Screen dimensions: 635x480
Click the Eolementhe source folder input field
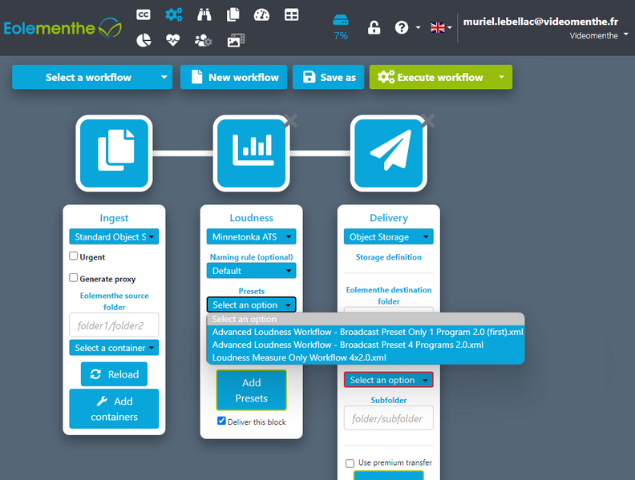coord(114,325)
